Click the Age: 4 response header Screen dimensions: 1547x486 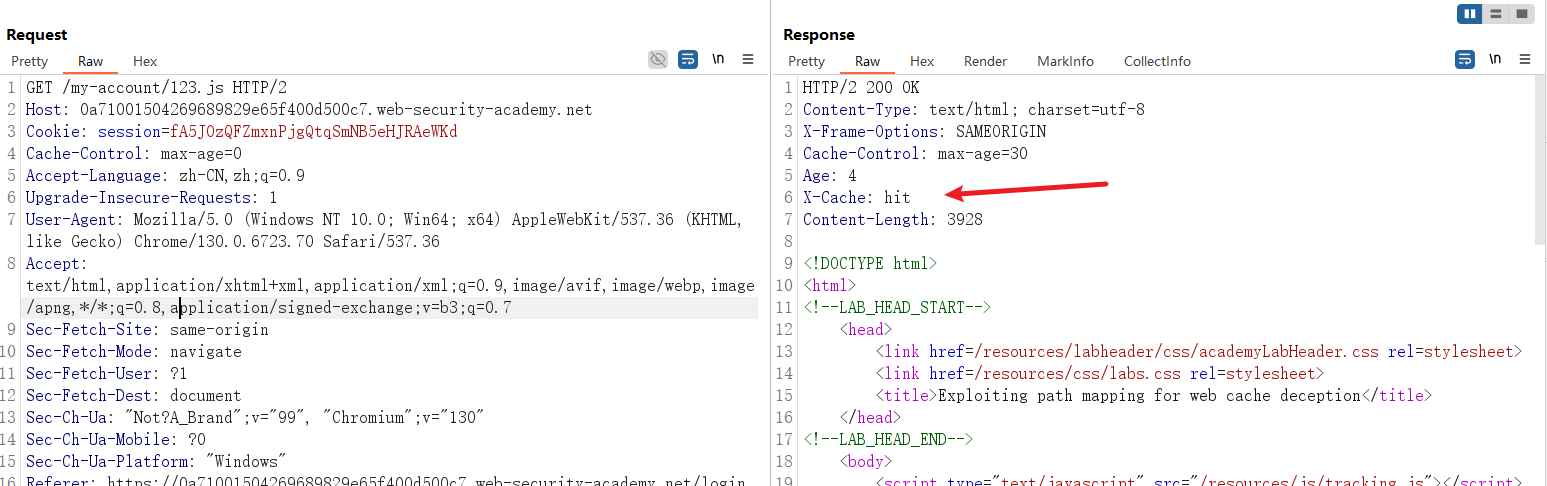click(x=830, y=176)
